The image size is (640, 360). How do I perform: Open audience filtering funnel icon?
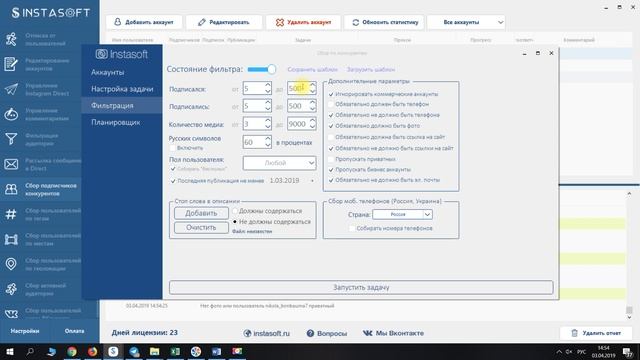11,139
